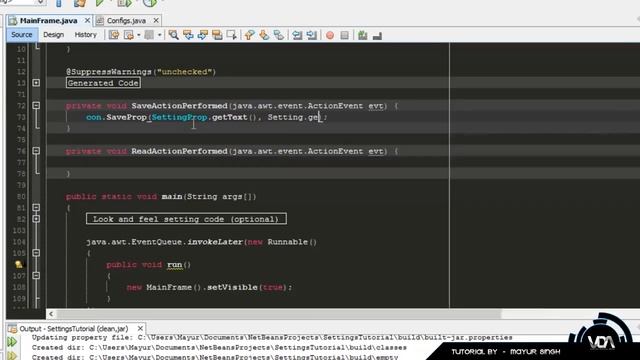Expand the Generated Code fold on line 13
The width and height of the screenshot is (640, 360).
(36, 83)
